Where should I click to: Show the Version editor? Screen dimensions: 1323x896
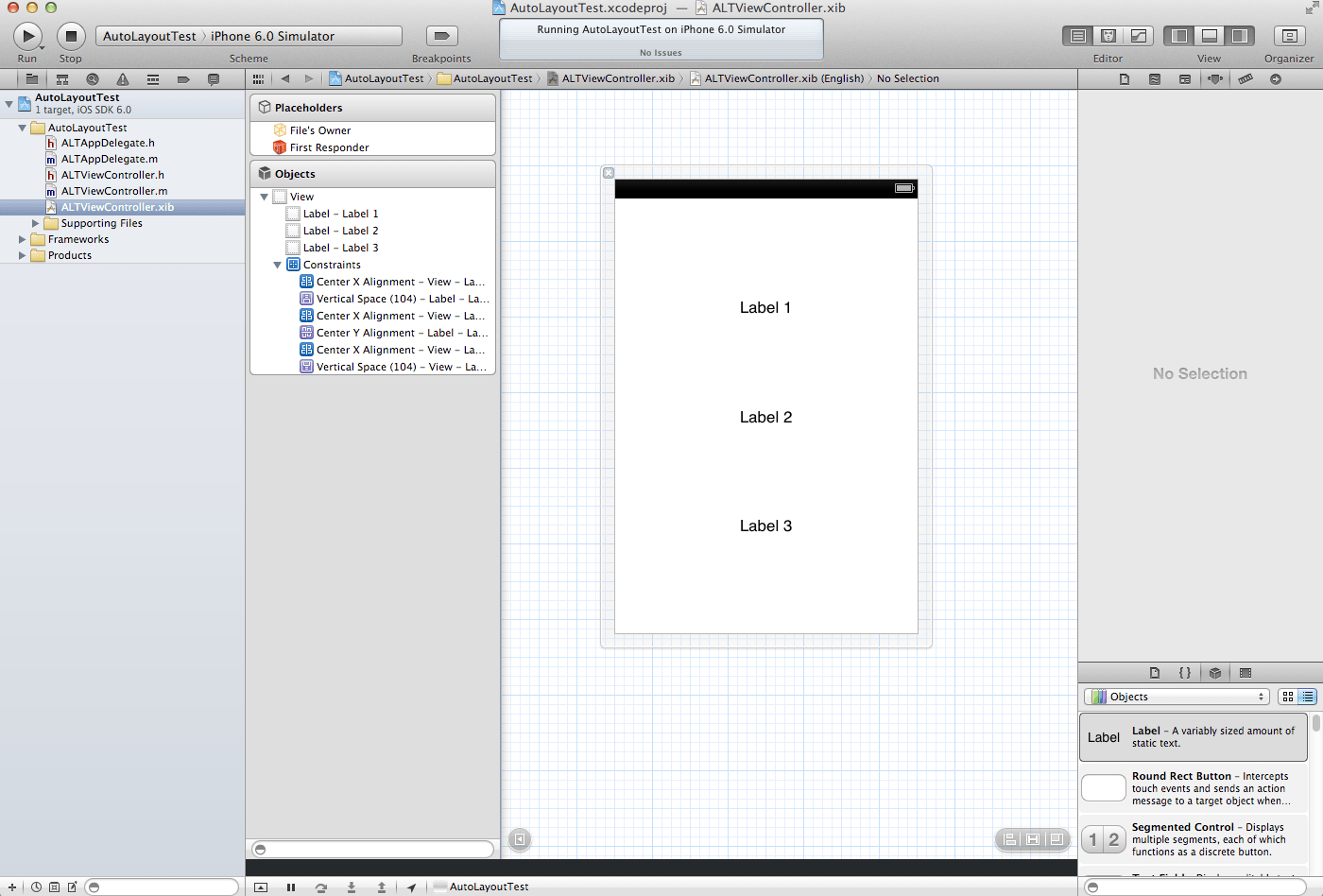tap(1139, 36)
